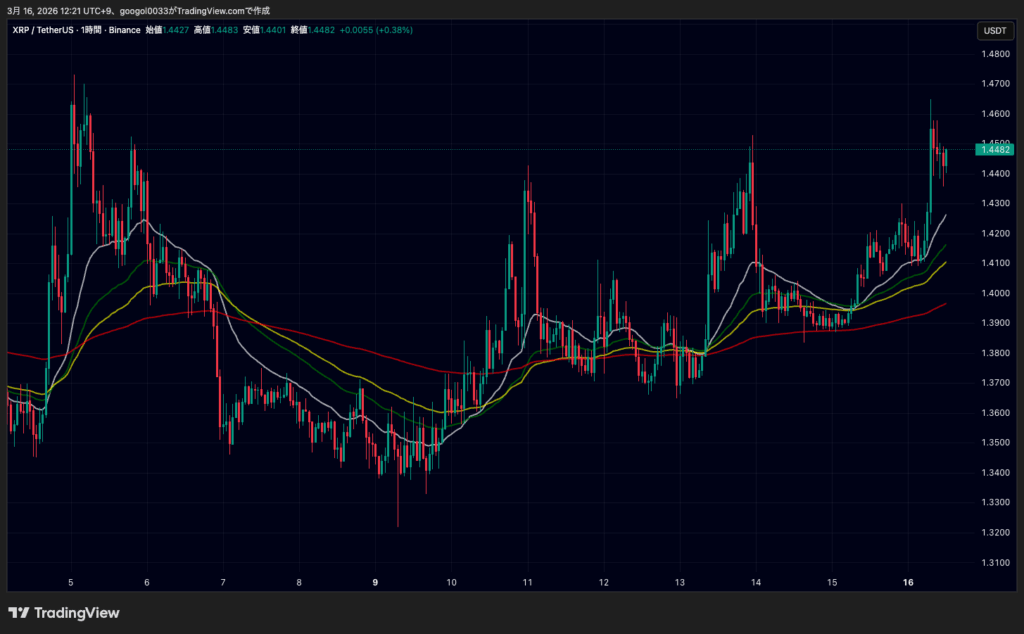The image size is (1024, 634).
Task: Click date 5 on the time axis
Action: (x=71, y=581)
